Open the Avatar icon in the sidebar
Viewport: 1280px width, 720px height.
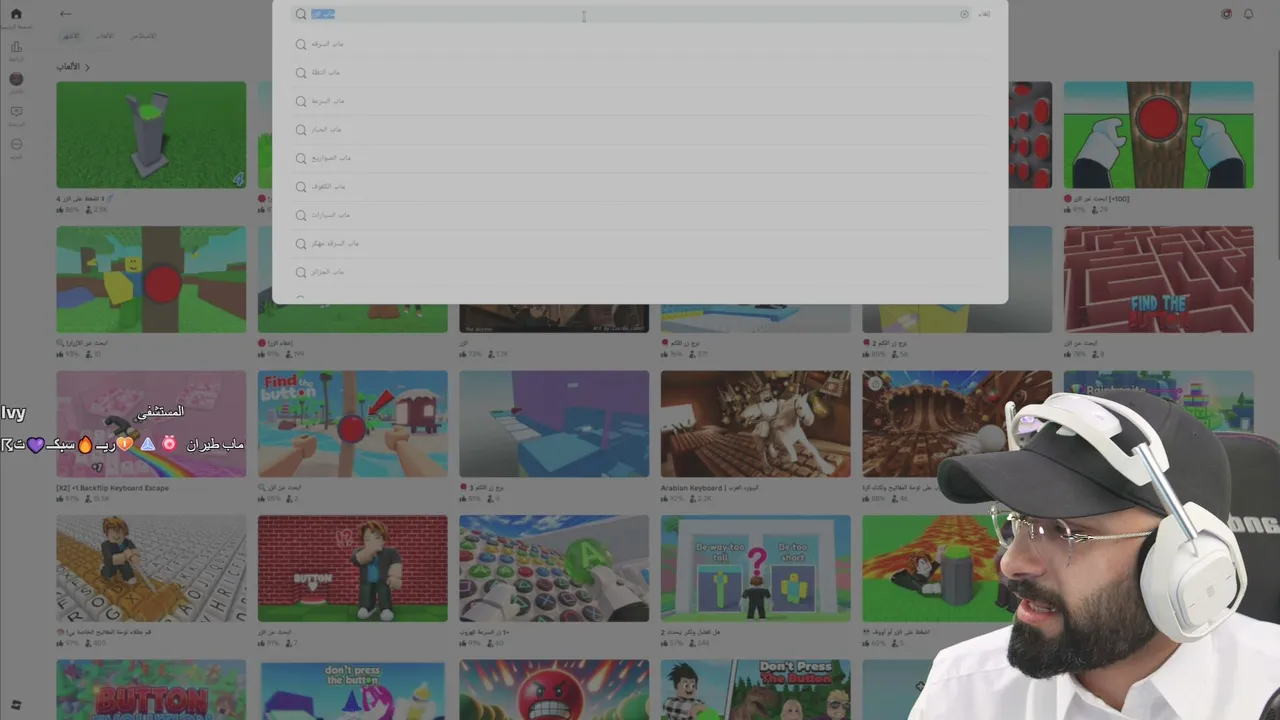click(x=16, y=79)
